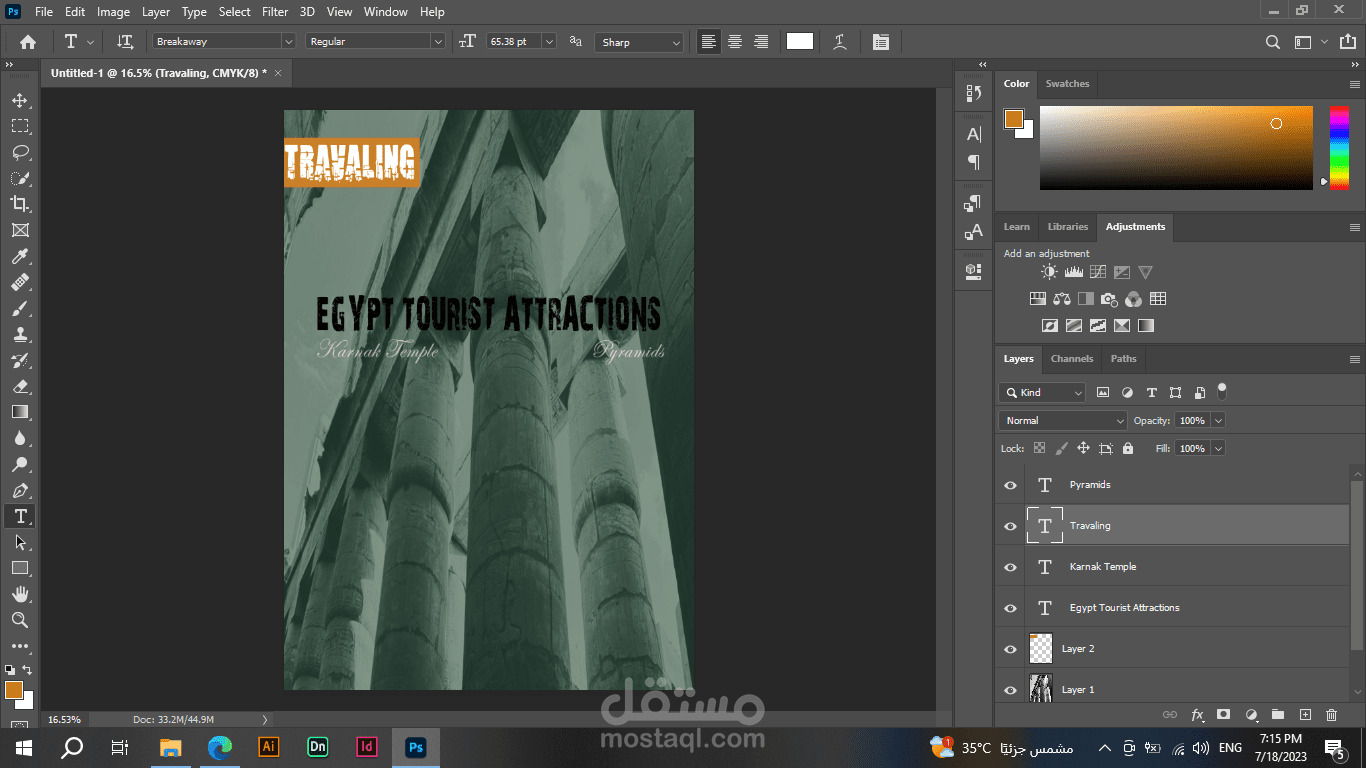This screenshot has width=1366, height=768.
Task: Open the Filter menu
Action: coord(275,12)
